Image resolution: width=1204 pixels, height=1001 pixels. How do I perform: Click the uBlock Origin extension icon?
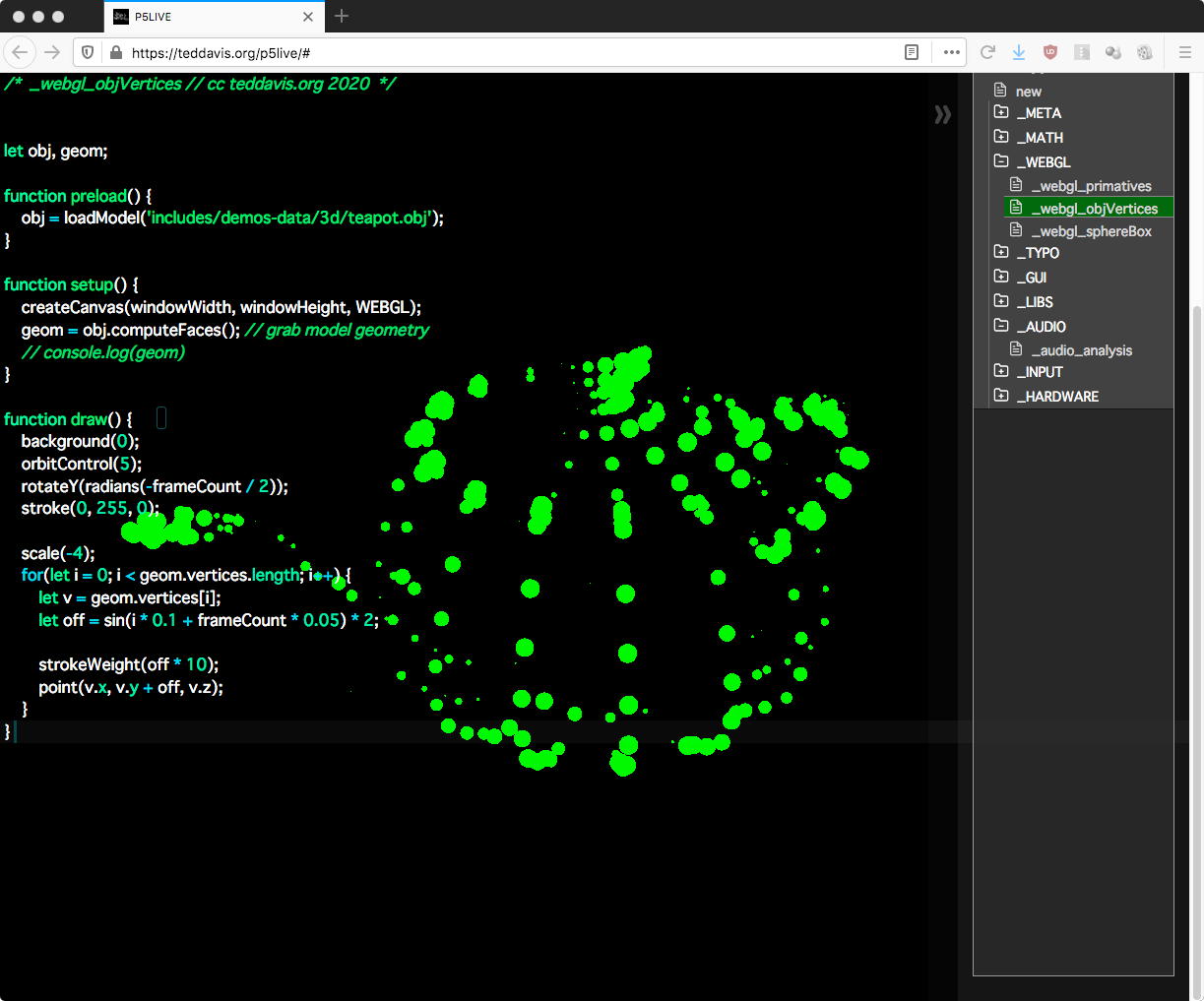[1050, 52]
